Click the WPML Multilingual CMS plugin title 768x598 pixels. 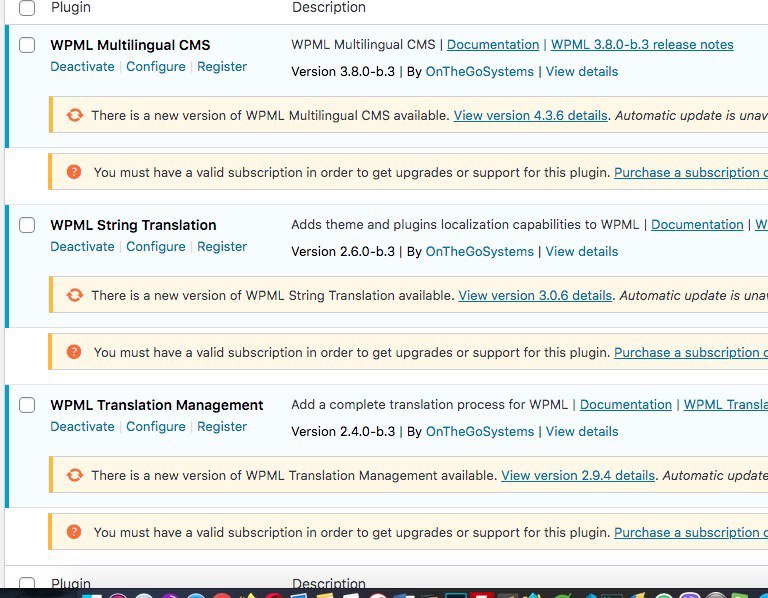(130, 45)
